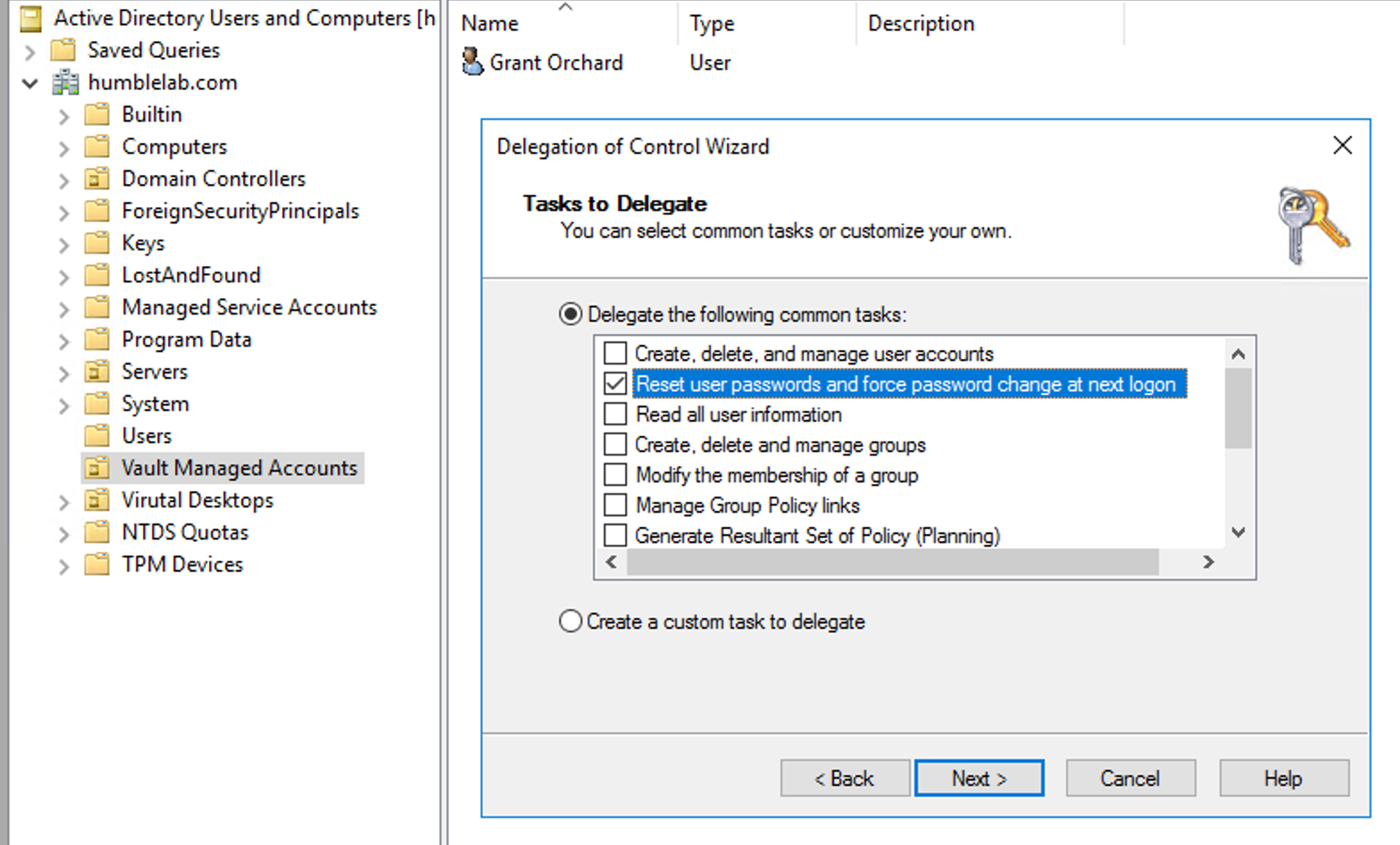Select the Users container label in tree
This screenshot has width=1400, height=845.
pyautogui.click(x=146, y=436)
